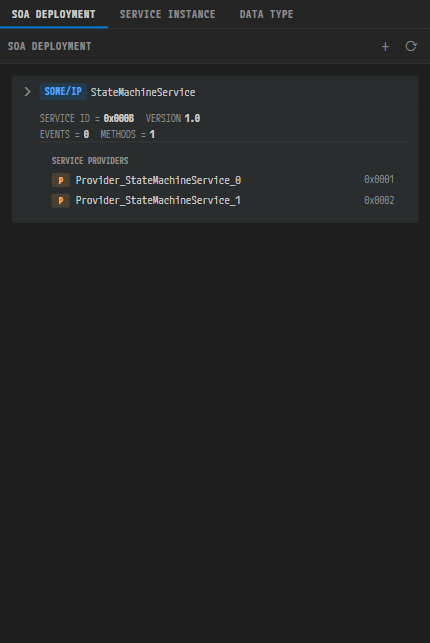Click the version value 1.0
The image size is (430, 643).
pyautogui.click(x=192, y=119)
